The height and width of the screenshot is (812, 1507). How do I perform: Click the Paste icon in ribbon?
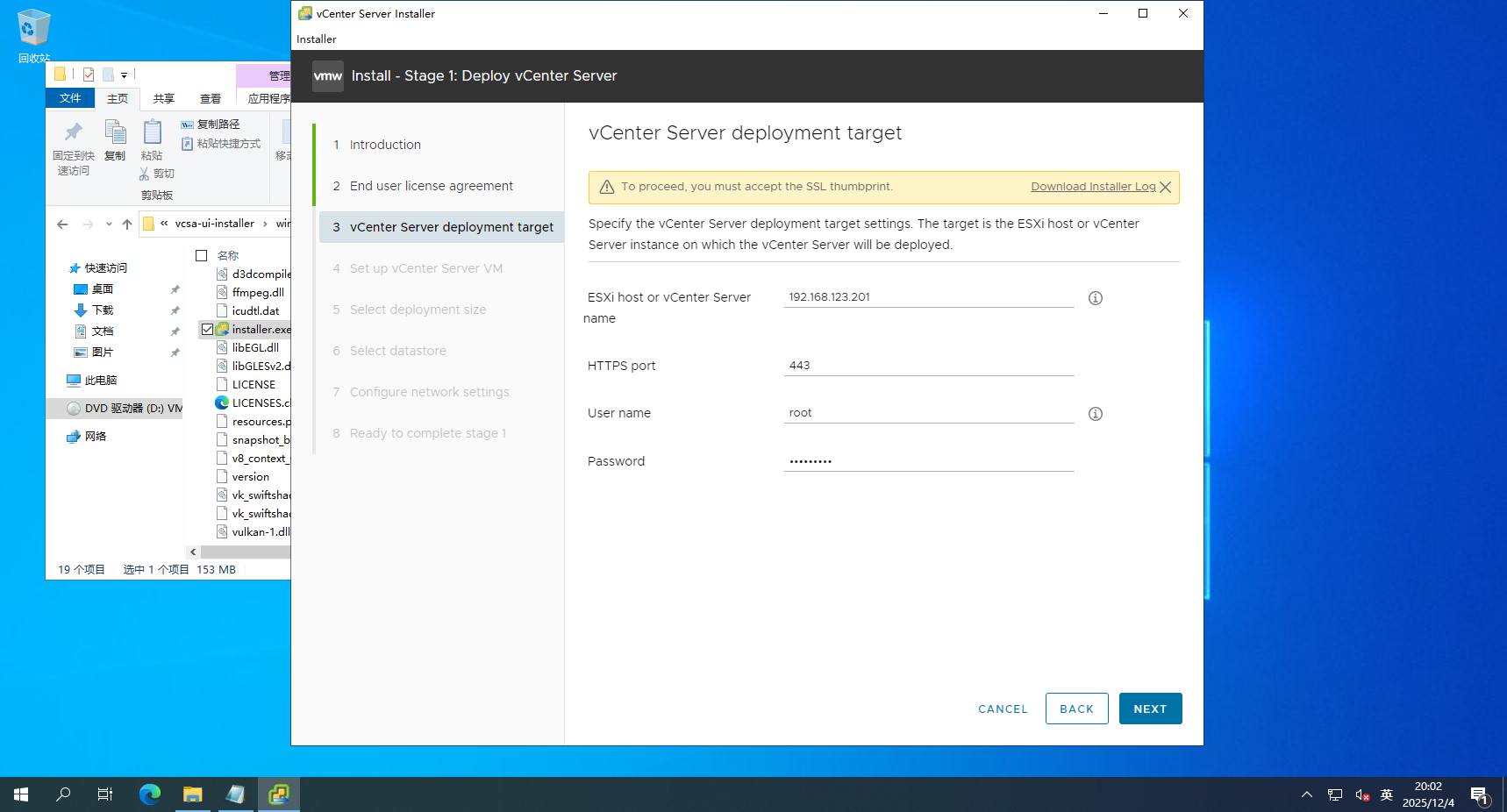click(152, 133)
